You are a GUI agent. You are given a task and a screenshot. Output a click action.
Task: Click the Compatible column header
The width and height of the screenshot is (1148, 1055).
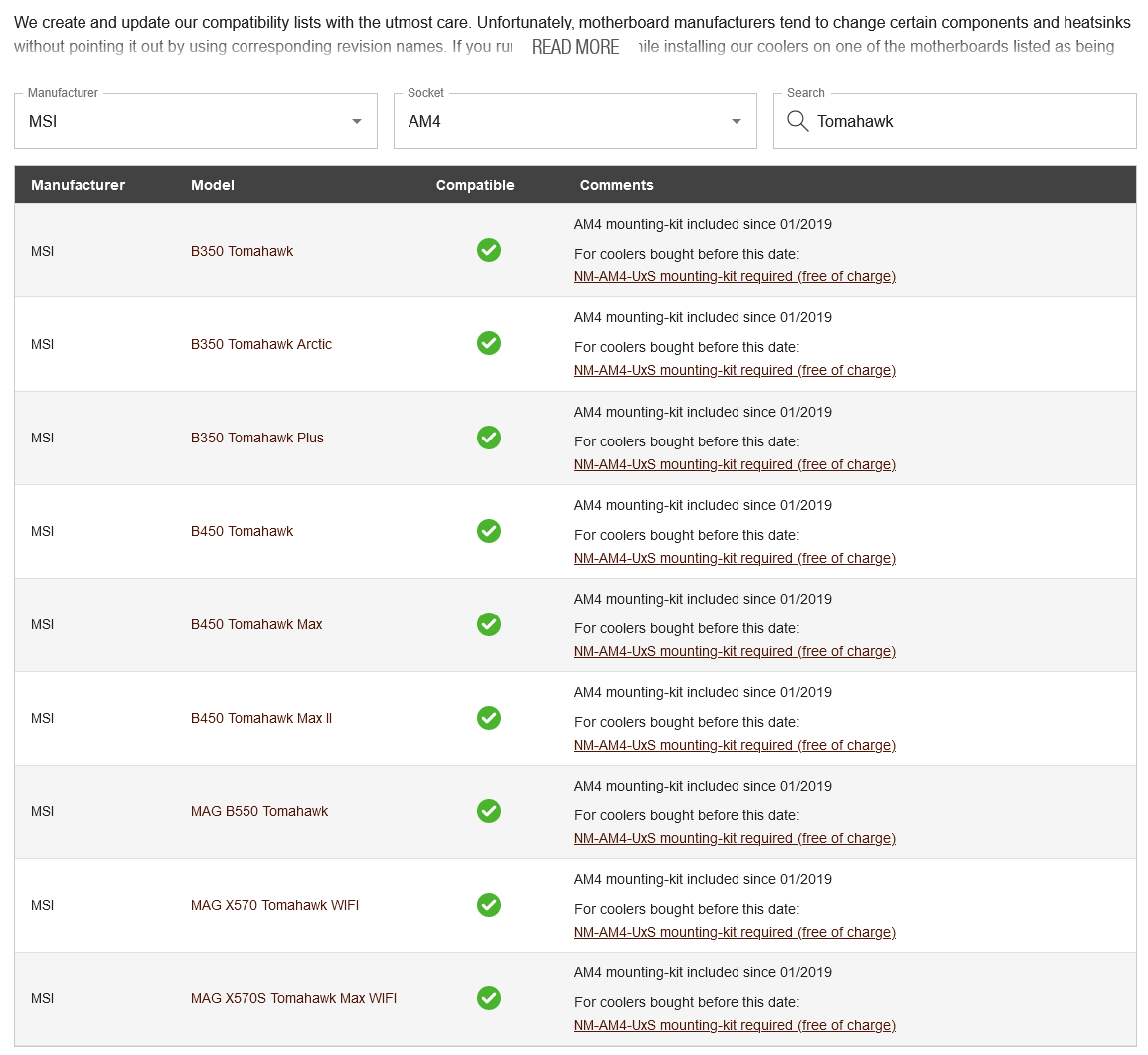pyautogui.click(x=475, y=185)
